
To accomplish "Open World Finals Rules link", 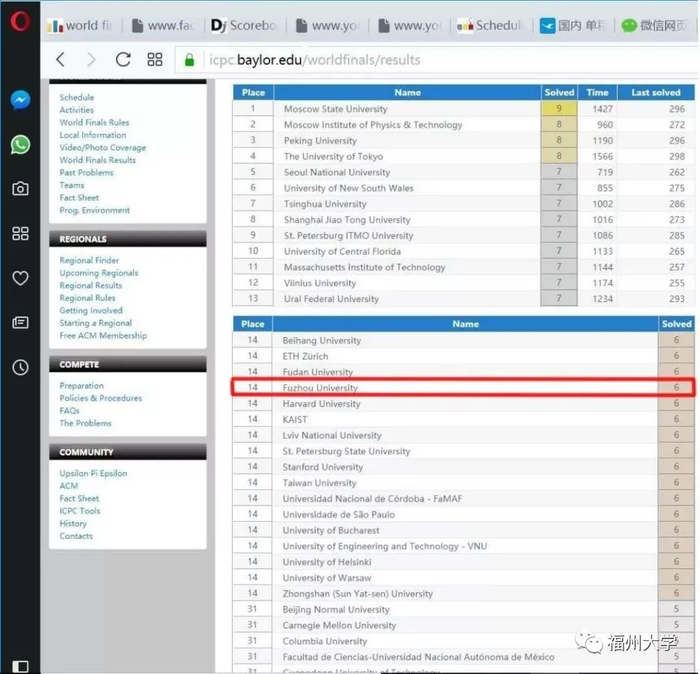I will coord(94,122).
